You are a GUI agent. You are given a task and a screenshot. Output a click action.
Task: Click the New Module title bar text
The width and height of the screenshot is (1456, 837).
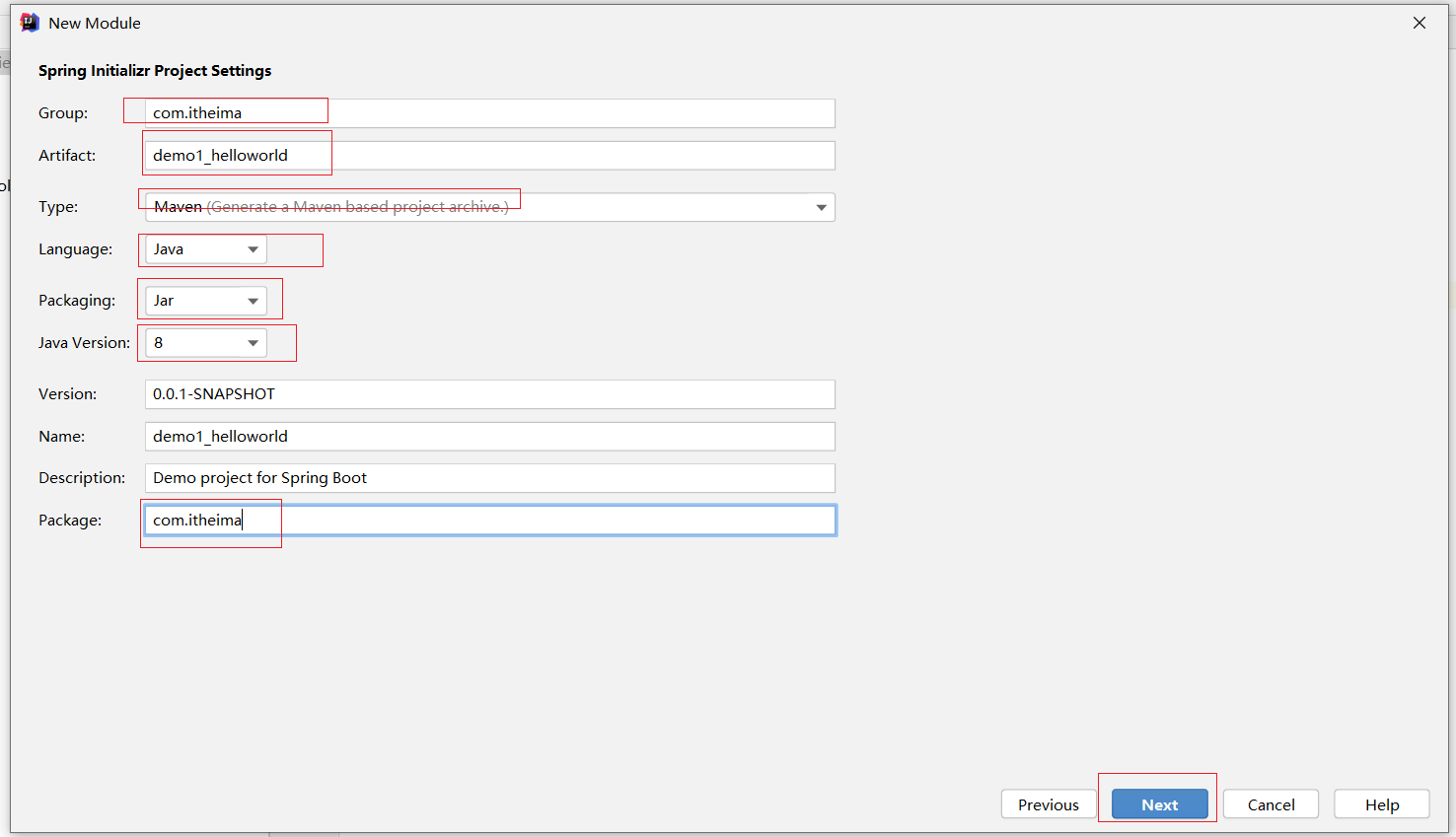95,23
